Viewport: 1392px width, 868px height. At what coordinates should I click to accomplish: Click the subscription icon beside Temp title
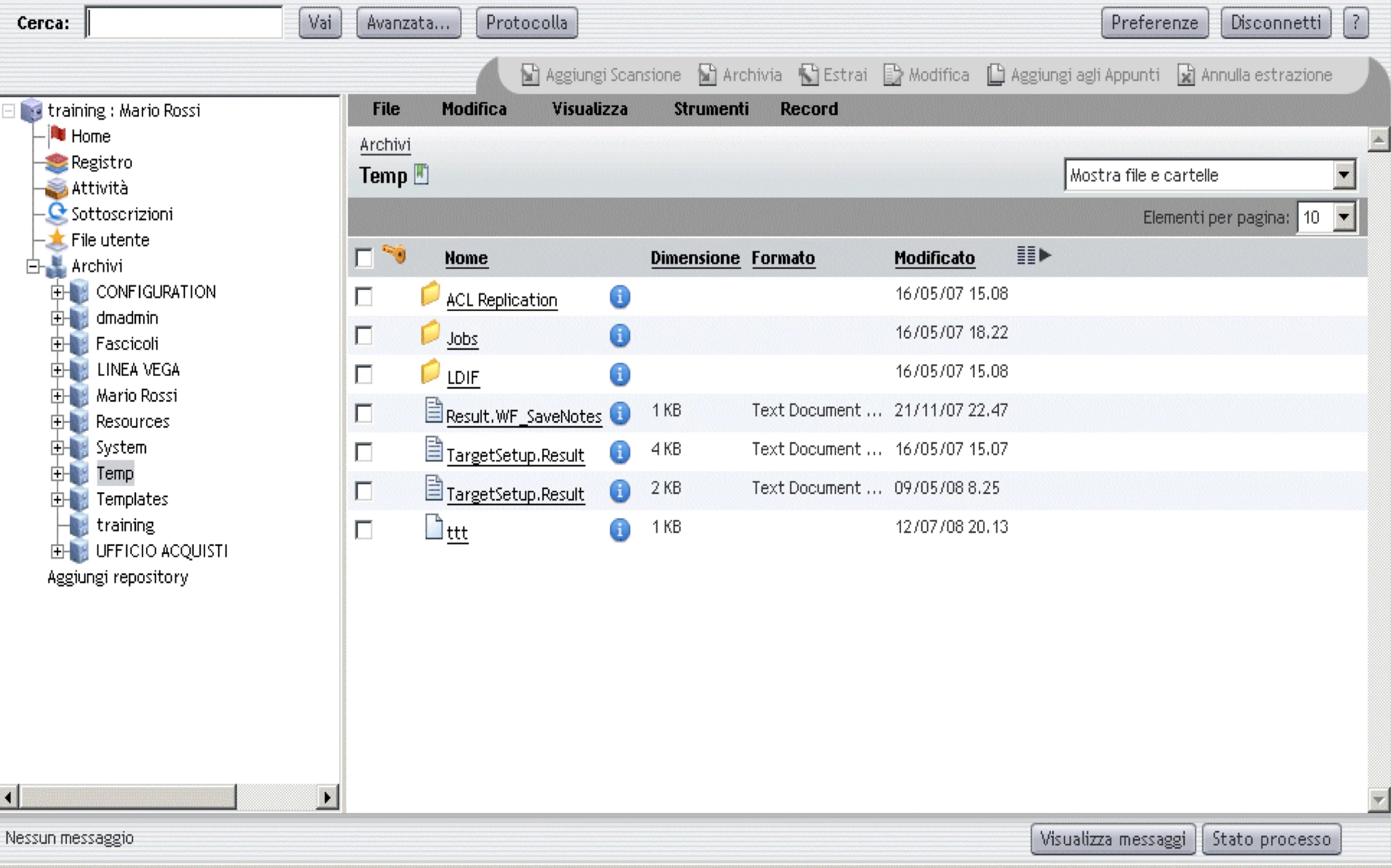pos(422,174)
